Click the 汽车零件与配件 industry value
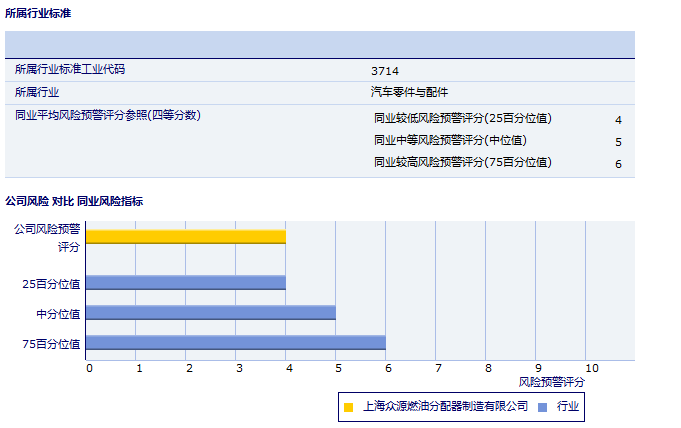Viewport: 681px width, 428px height. tap(409, 92)
